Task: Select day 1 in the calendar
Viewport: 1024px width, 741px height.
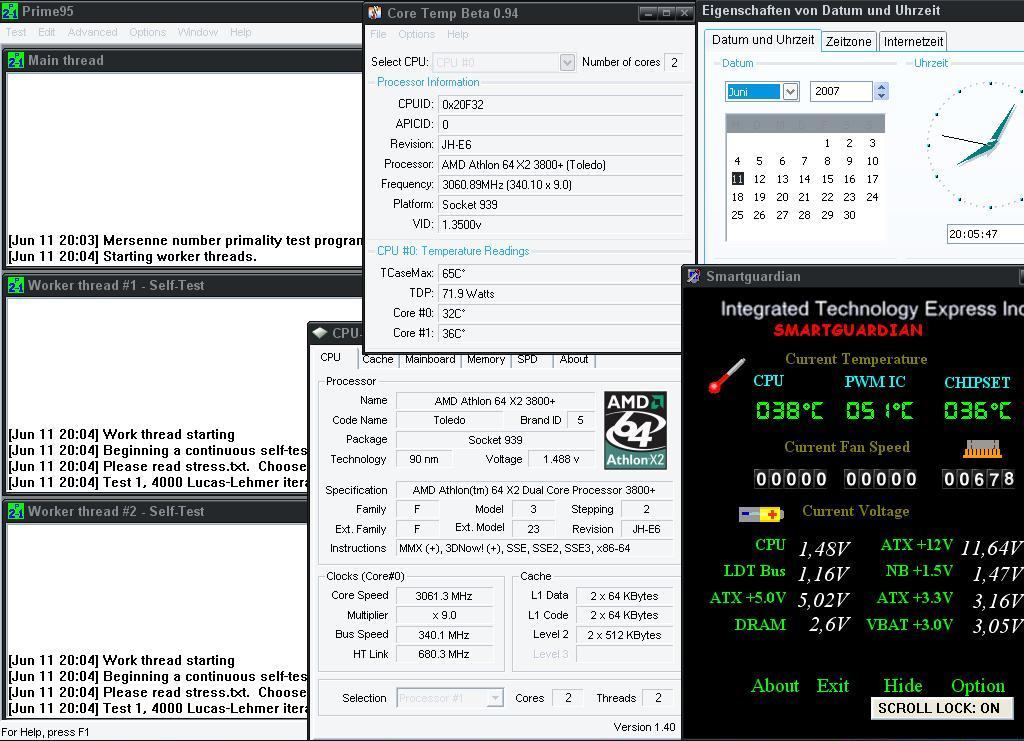Action: (827, 143)
